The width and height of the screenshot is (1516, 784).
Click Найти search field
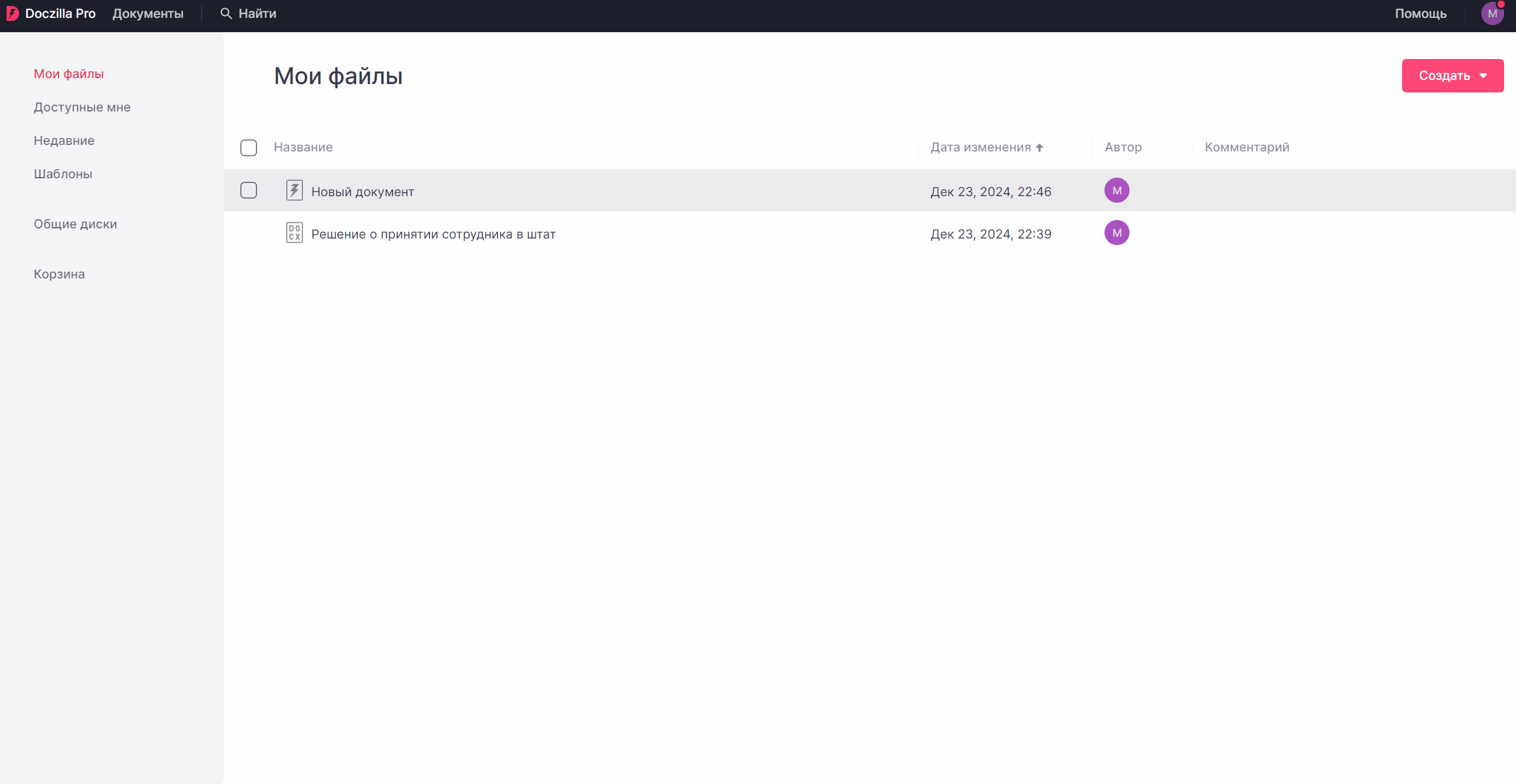point(257,14)
